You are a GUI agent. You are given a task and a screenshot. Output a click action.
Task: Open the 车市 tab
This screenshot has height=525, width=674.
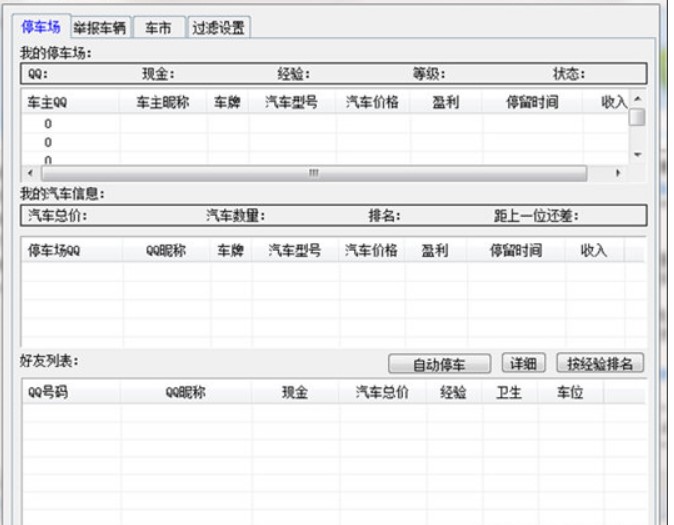pyautogui.click(x=158, y=28)
